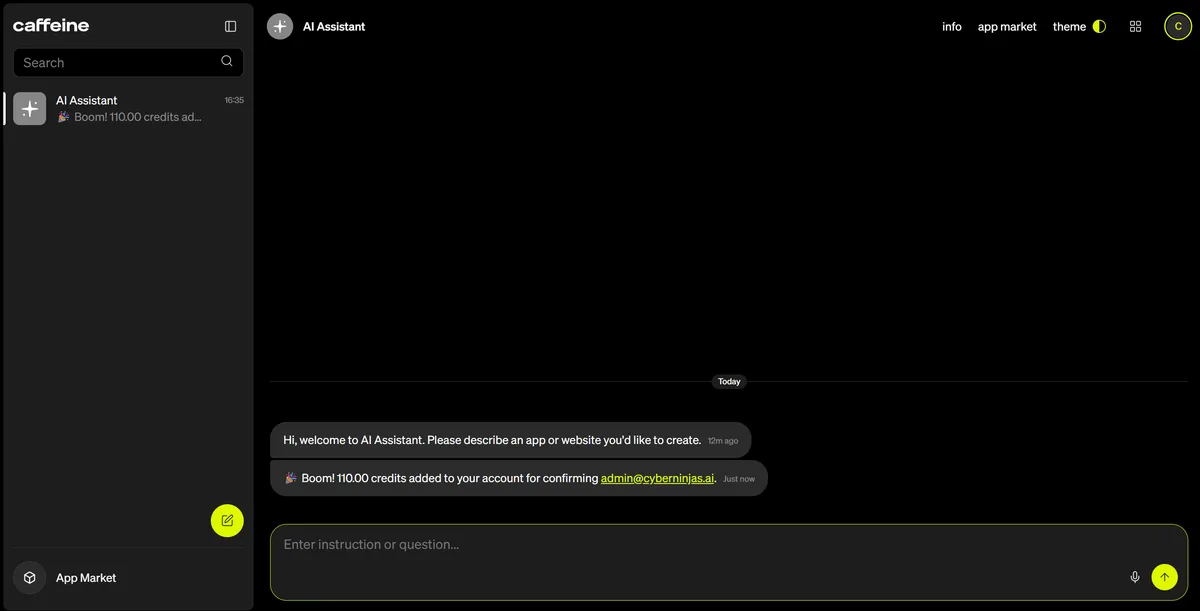Open the apps grid icon in the header
The image size is (1200, 611).
pos(1135,27)
